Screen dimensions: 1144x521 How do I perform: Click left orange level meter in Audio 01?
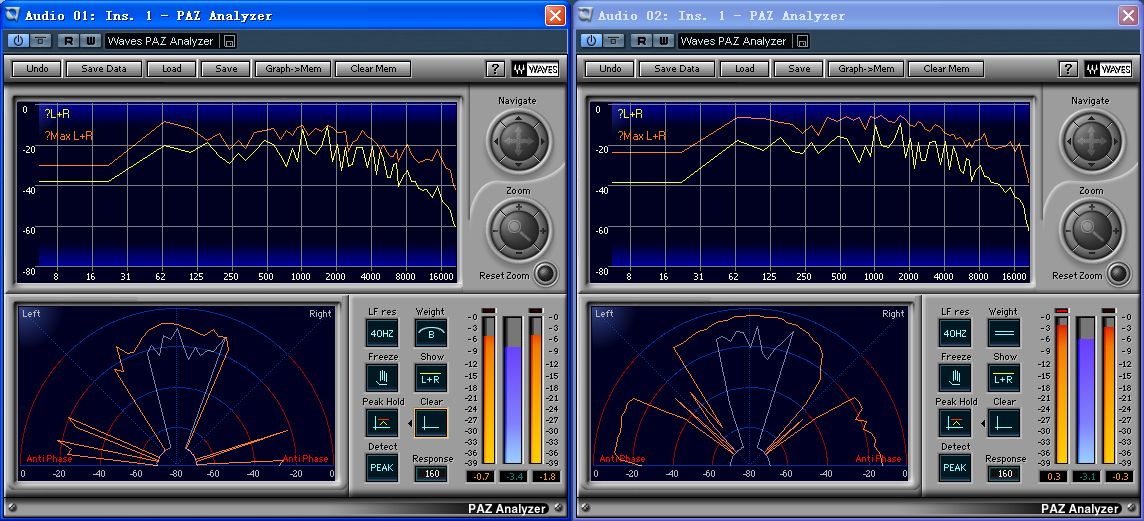[x=489, y=390]
